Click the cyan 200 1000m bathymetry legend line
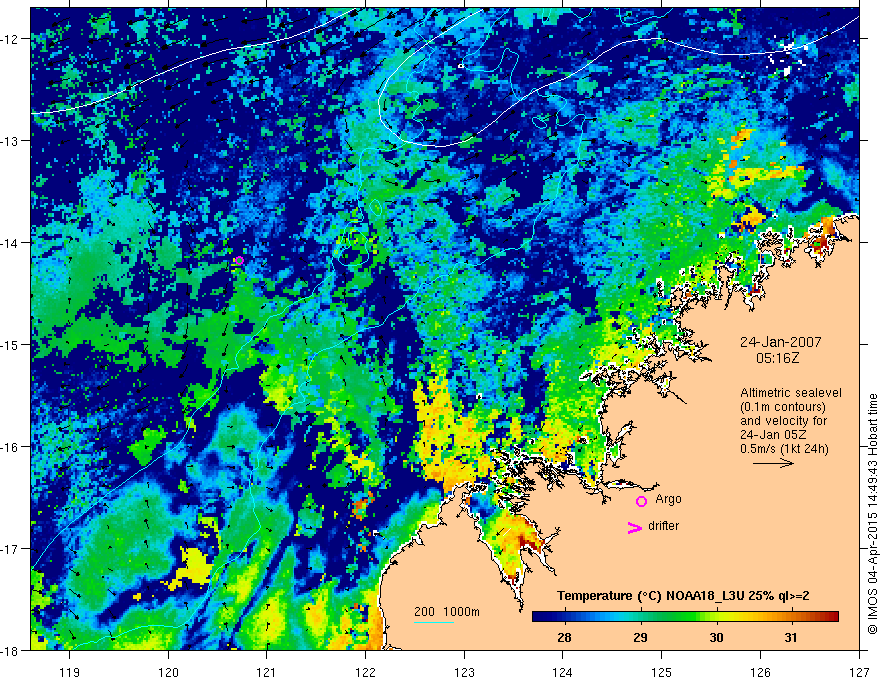This screenshot has width=880, height=680. coord(434,622)
